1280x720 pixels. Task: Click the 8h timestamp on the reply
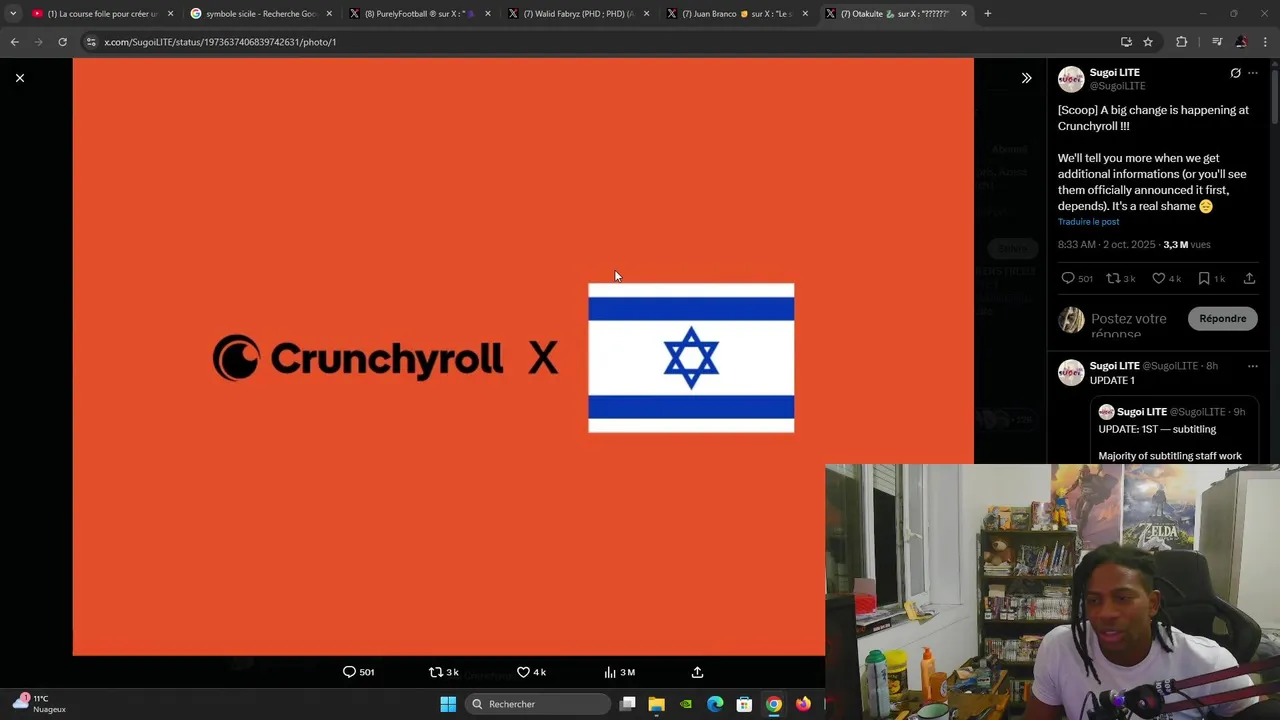pyautogui.click(x=1211, y=366)
